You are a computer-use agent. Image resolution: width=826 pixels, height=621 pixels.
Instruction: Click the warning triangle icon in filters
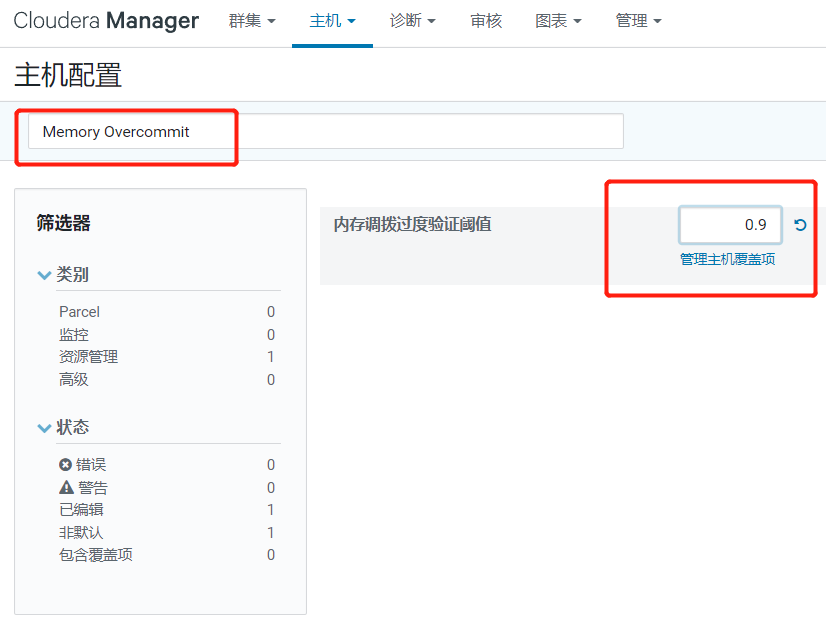(66, 487)
